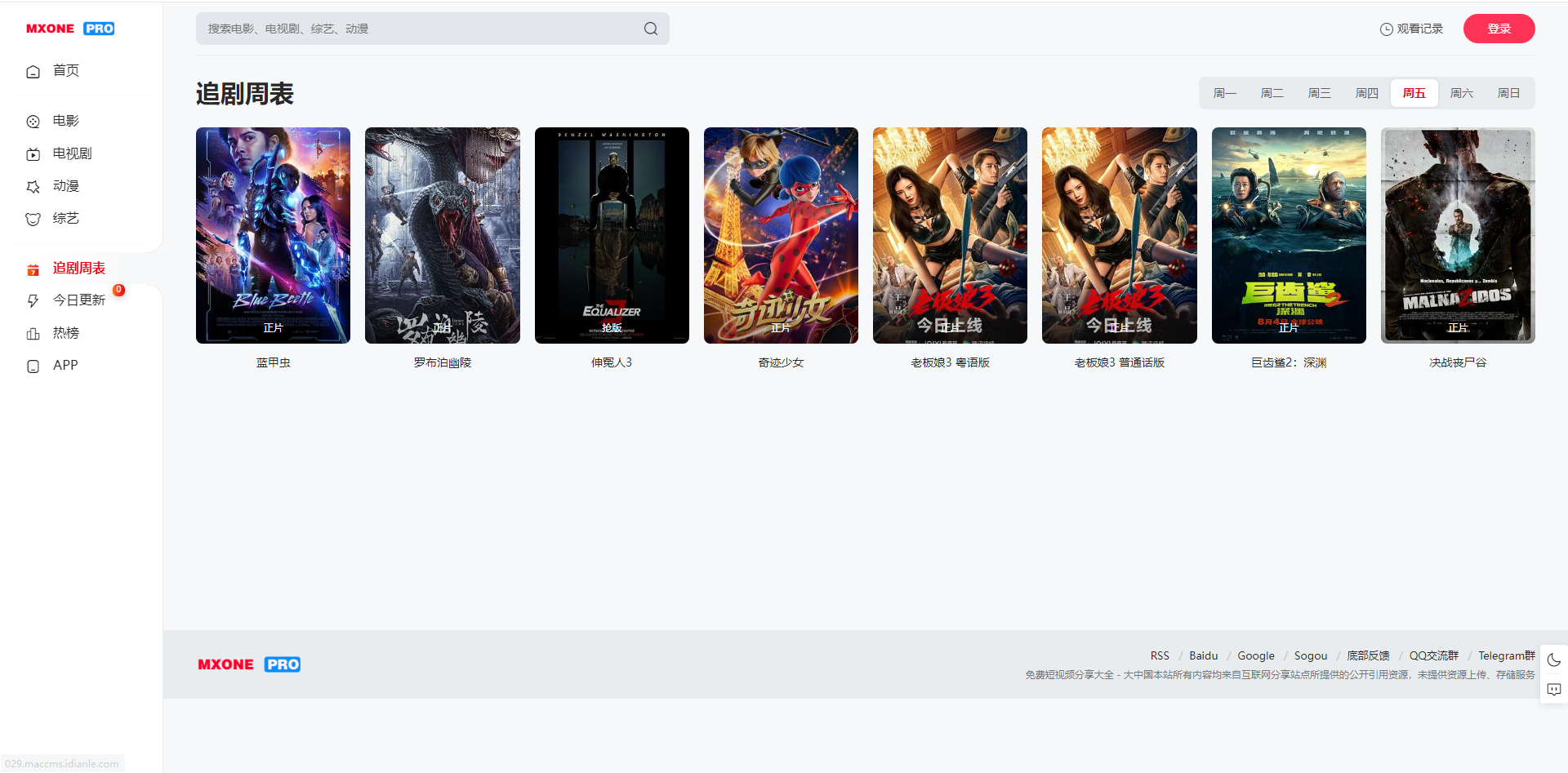
Task: Open the Baidu footer link
Action: (x=1203, y=655)
